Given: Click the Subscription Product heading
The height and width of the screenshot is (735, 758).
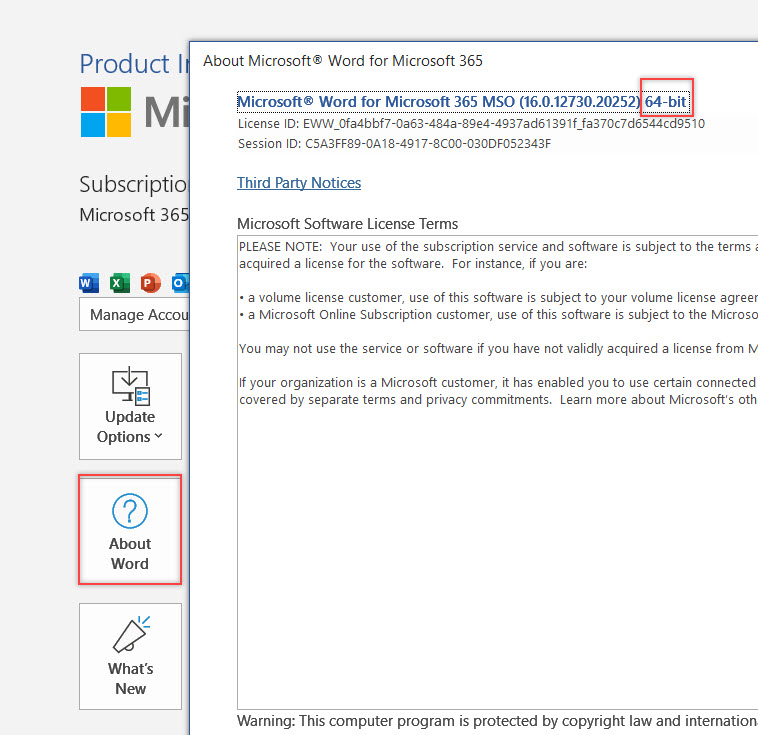Looking at the screenshot, I should tap(134, 184).
